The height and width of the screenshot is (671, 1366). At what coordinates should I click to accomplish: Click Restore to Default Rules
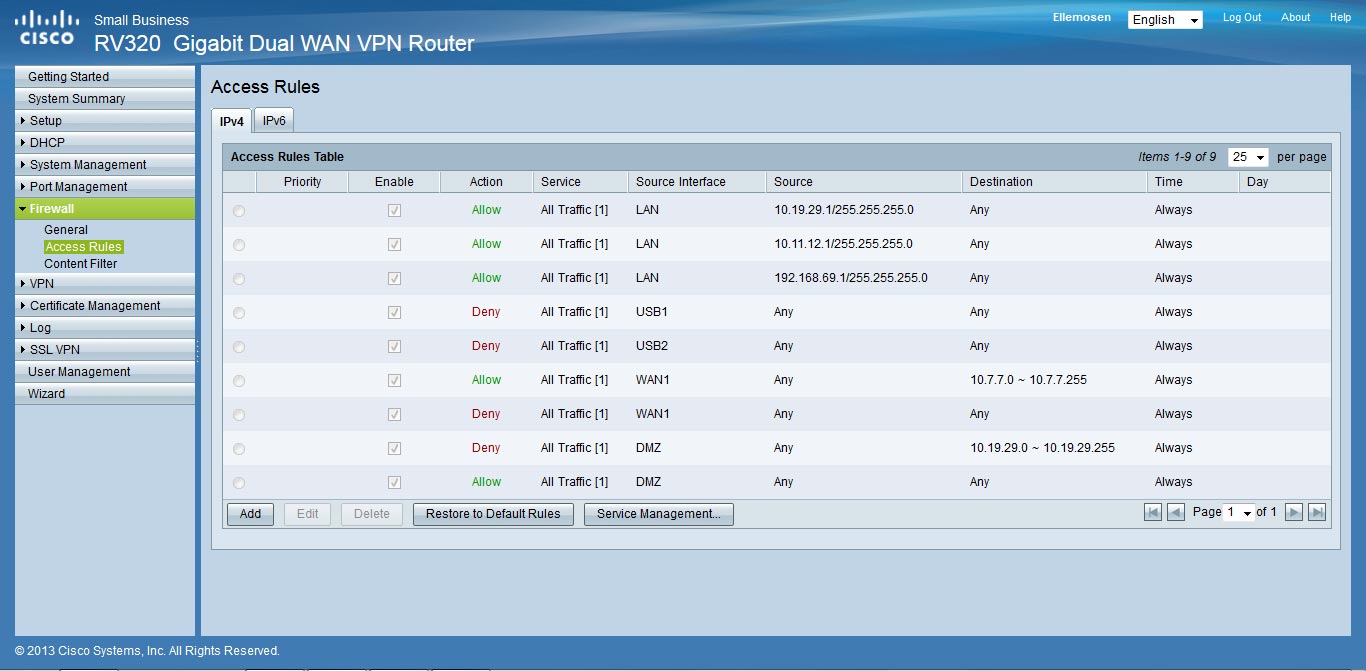[493, 514]
